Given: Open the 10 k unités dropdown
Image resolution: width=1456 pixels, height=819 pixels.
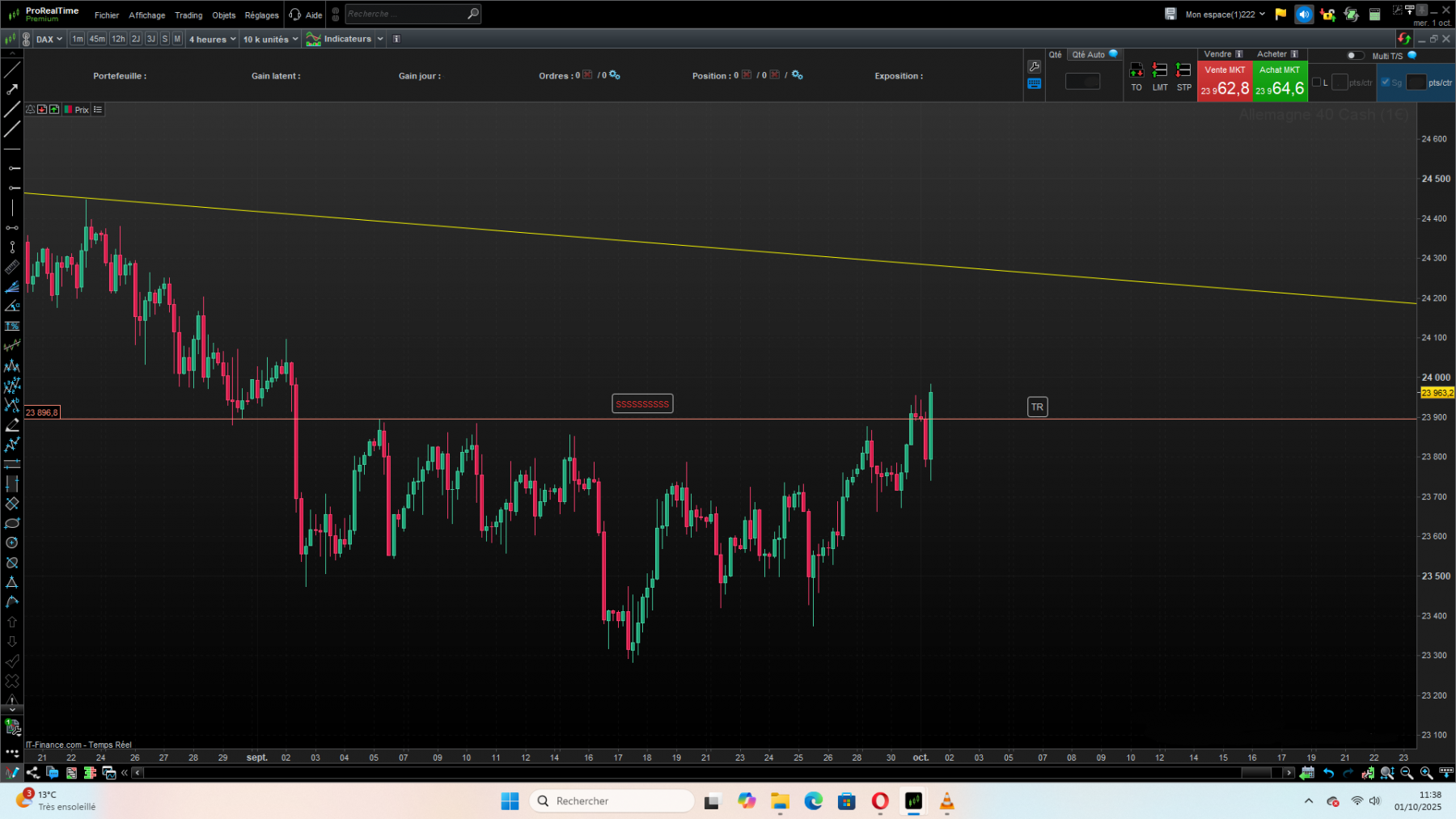Looking at the screenshot, I should point(269,39).
